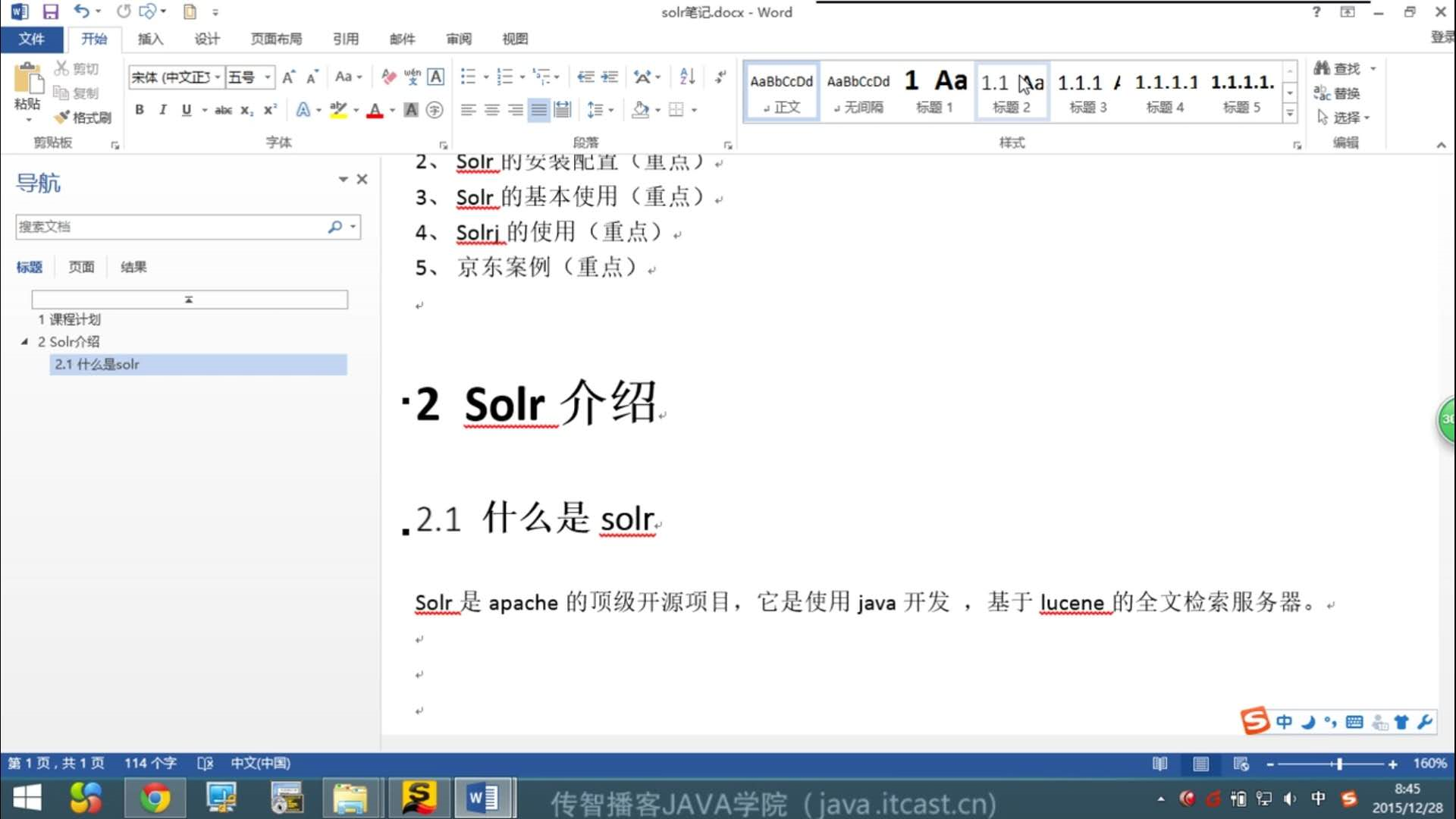
Task: Toggle bold formatting
Action: point(140,110)
